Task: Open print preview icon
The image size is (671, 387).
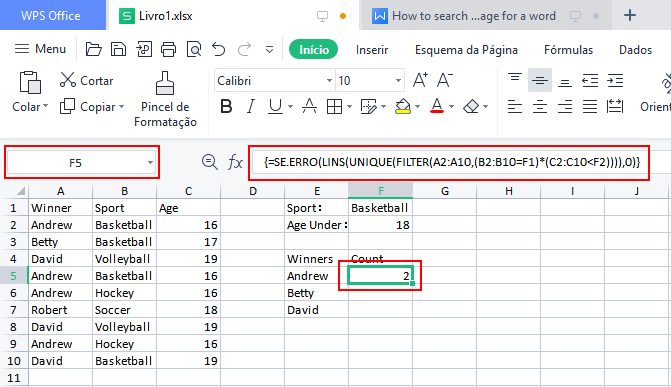Action: (194, 50)
